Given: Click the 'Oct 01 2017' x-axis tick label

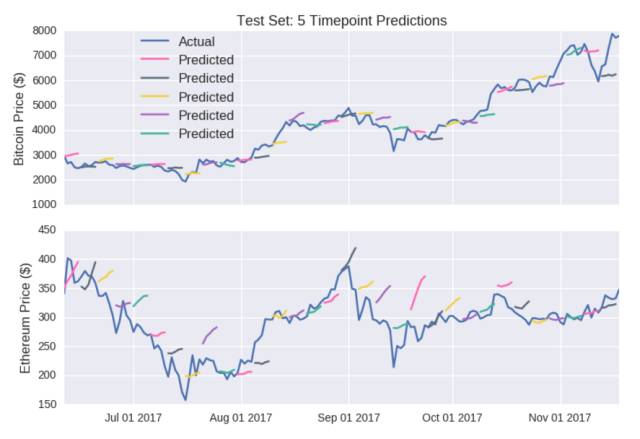Looking at the screenshot, I should click(452, 418).
